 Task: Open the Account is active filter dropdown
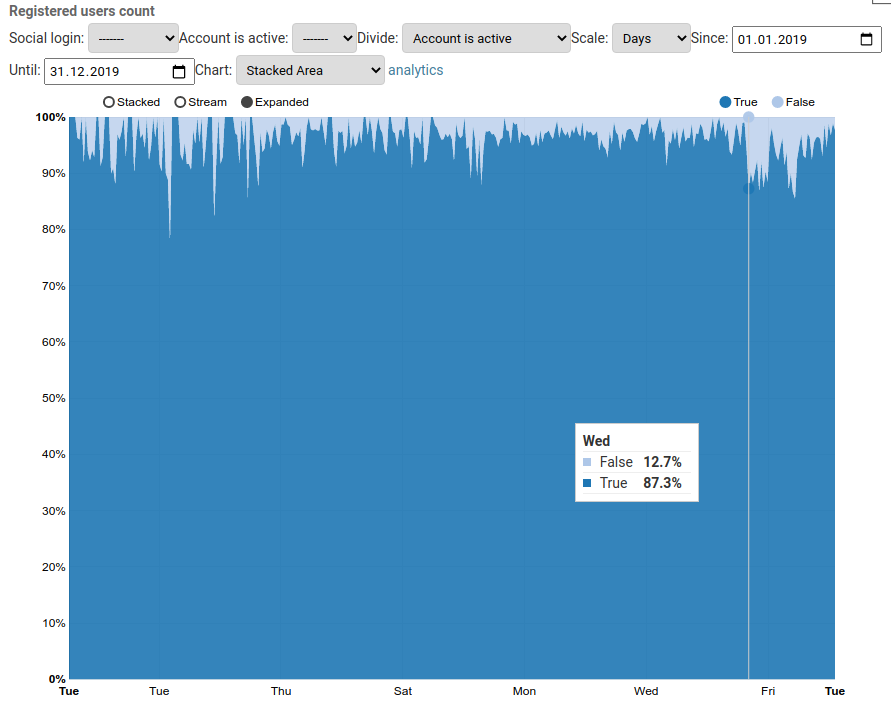[324, 39]
